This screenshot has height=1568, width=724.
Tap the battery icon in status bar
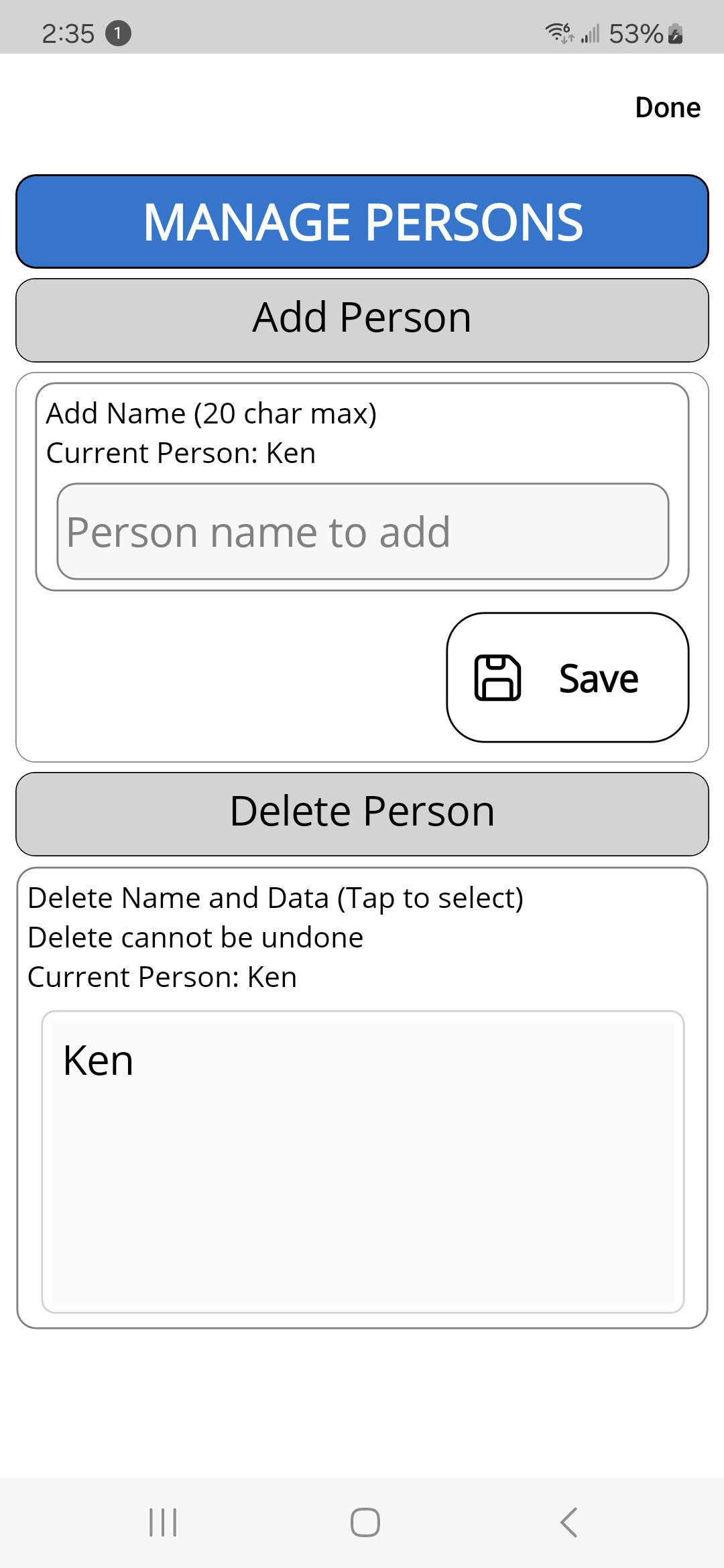(x=676, y=34)
